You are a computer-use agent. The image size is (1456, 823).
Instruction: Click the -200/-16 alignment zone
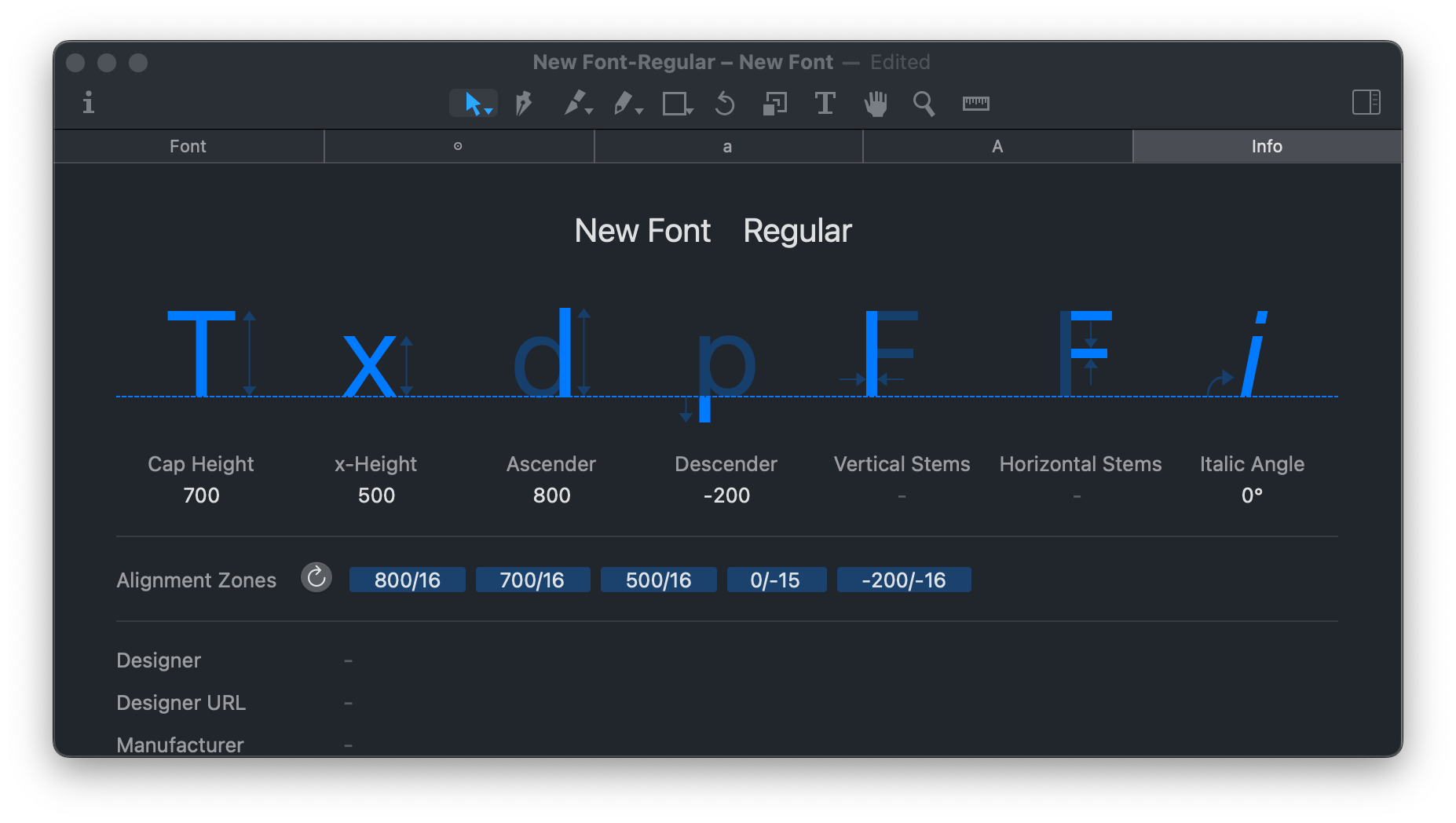[904, 580]
